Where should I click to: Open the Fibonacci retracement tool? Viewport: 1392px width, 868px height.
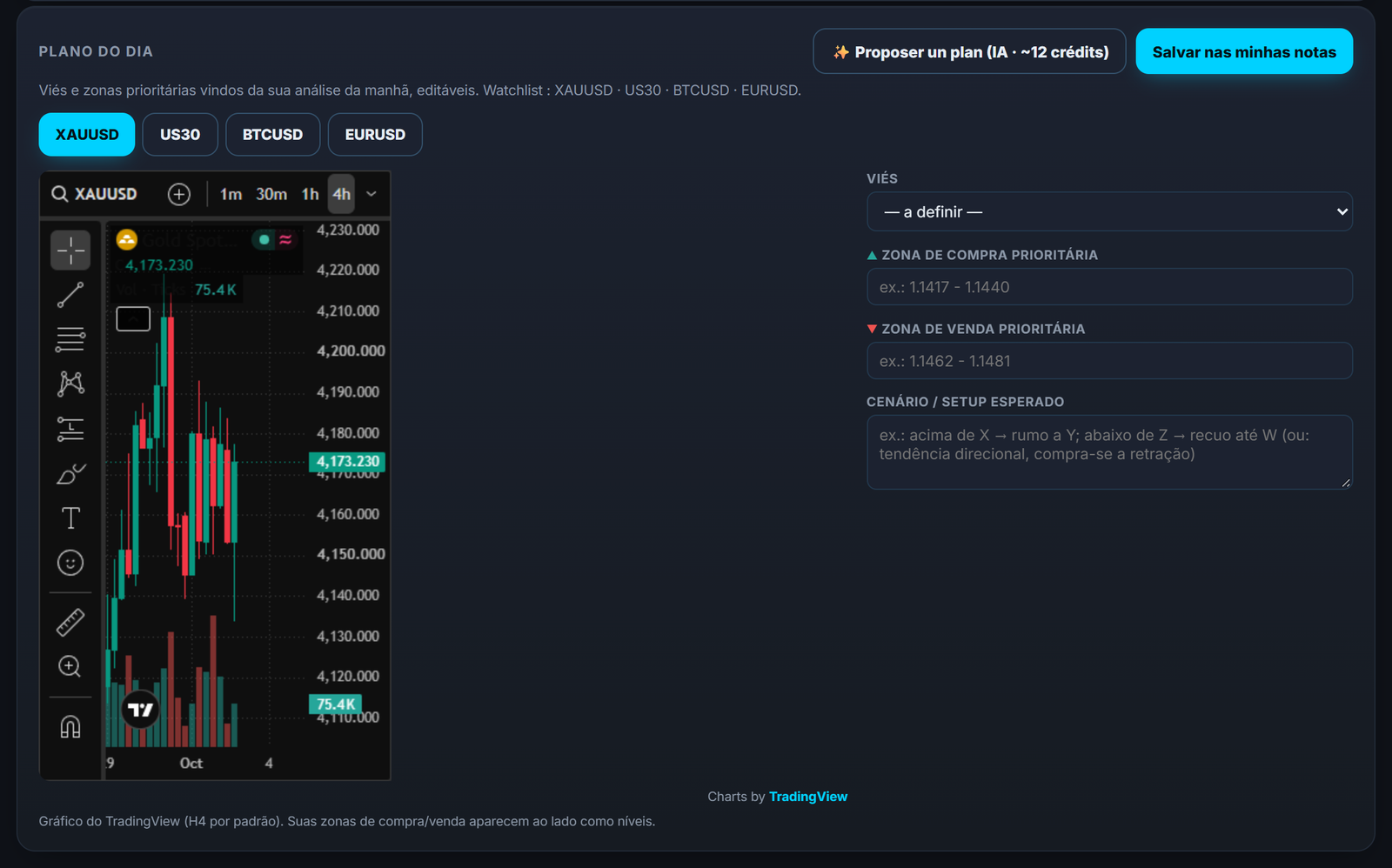coord(70,339)
